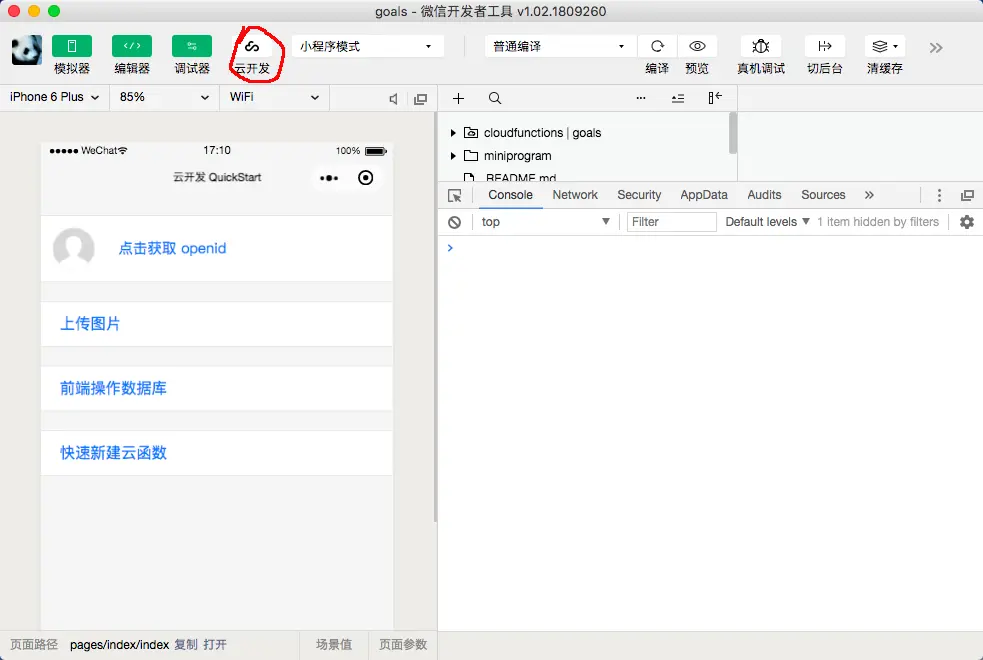983x660 pixels.
Task: Switch to the Sources tab
Action: coord(823,195)
